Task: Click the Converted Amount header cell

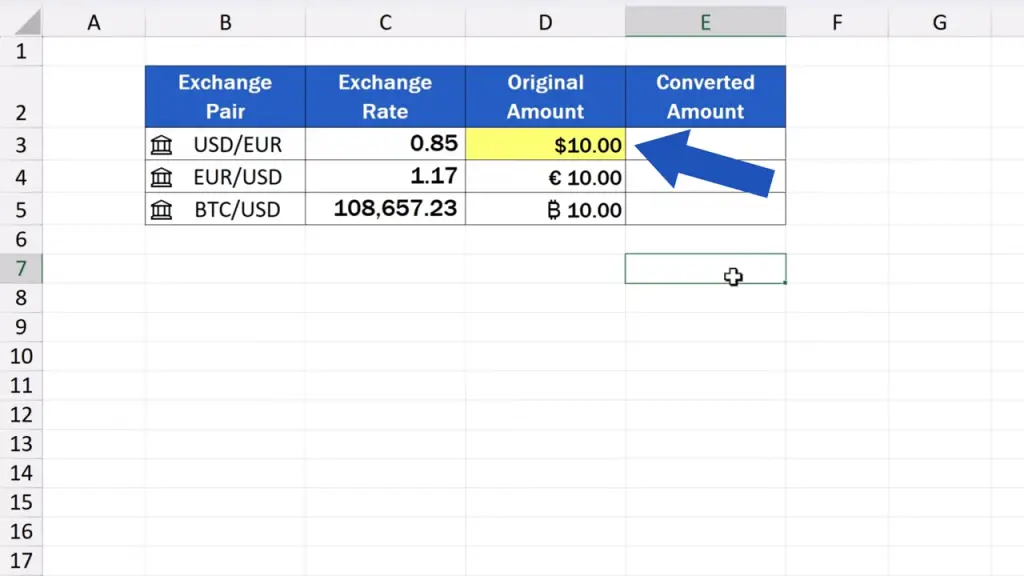Action: [705, 97]
